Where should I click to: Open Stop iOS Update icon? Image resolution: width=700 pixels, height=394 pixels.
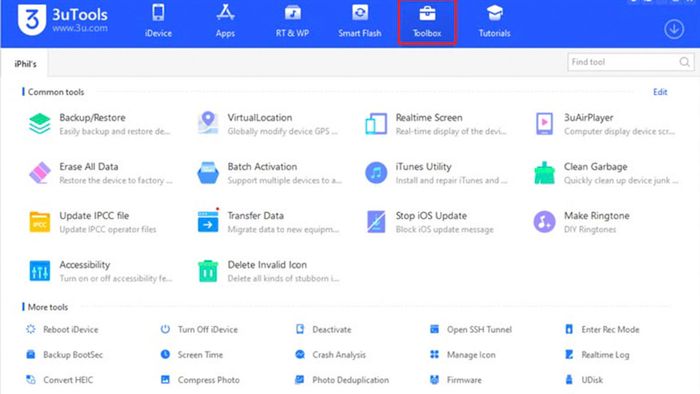tap(376, 222)
